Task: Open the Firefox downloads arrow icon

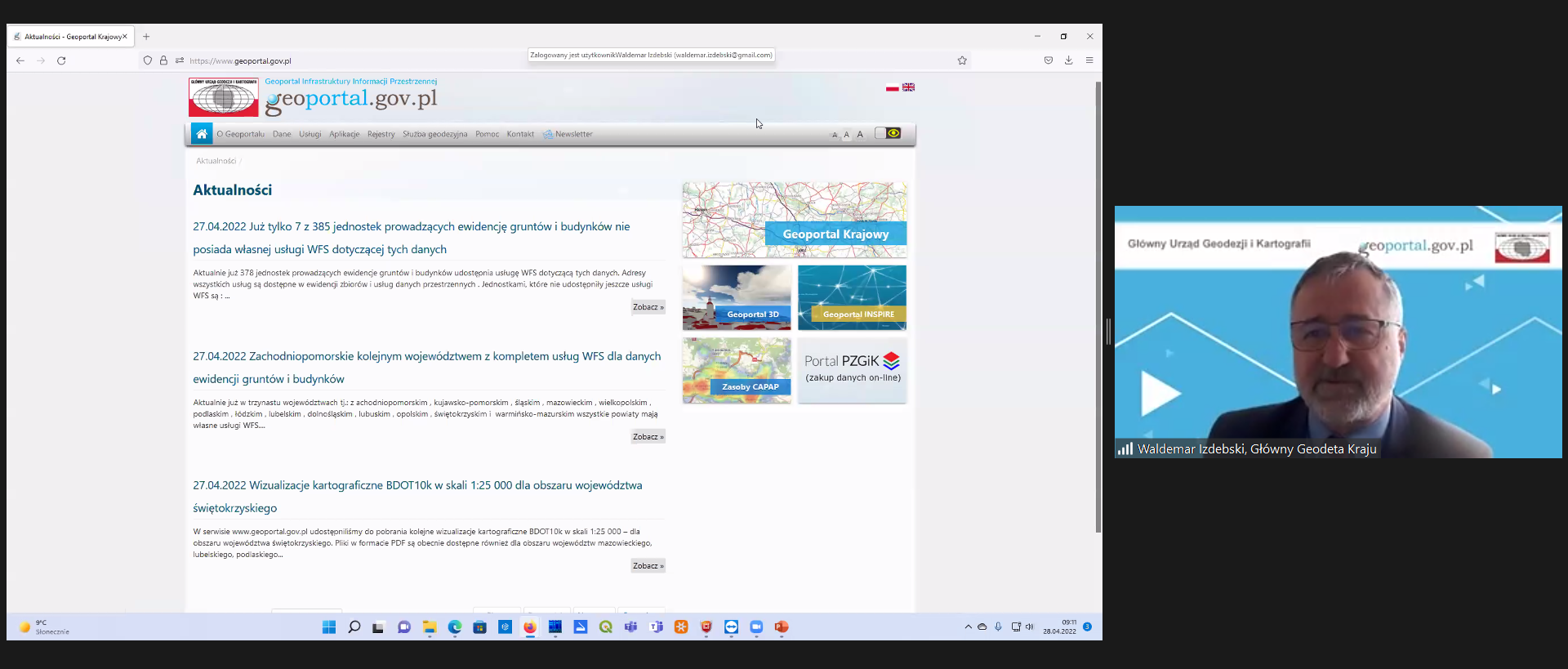Action: pos(1068,60)
